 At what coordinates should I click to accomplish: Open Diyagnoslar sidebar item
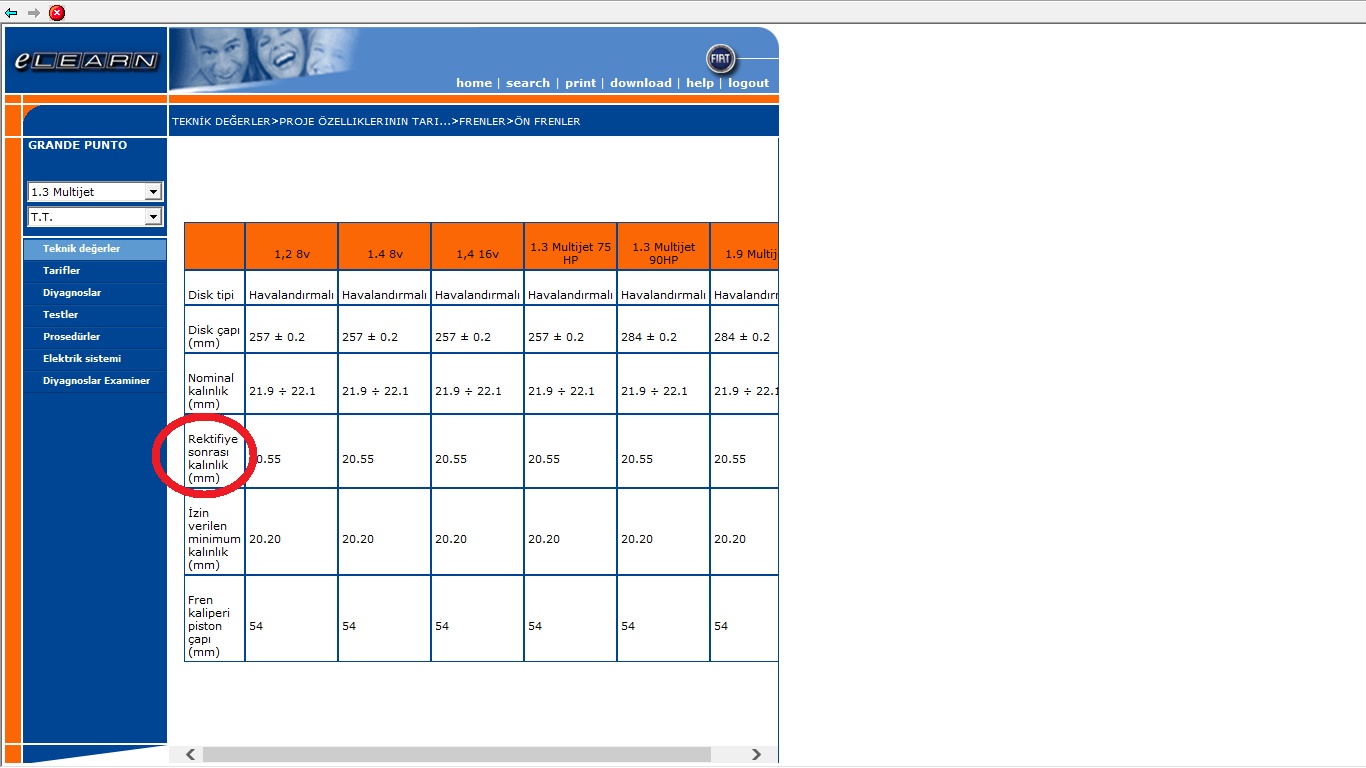coord(95,293)
